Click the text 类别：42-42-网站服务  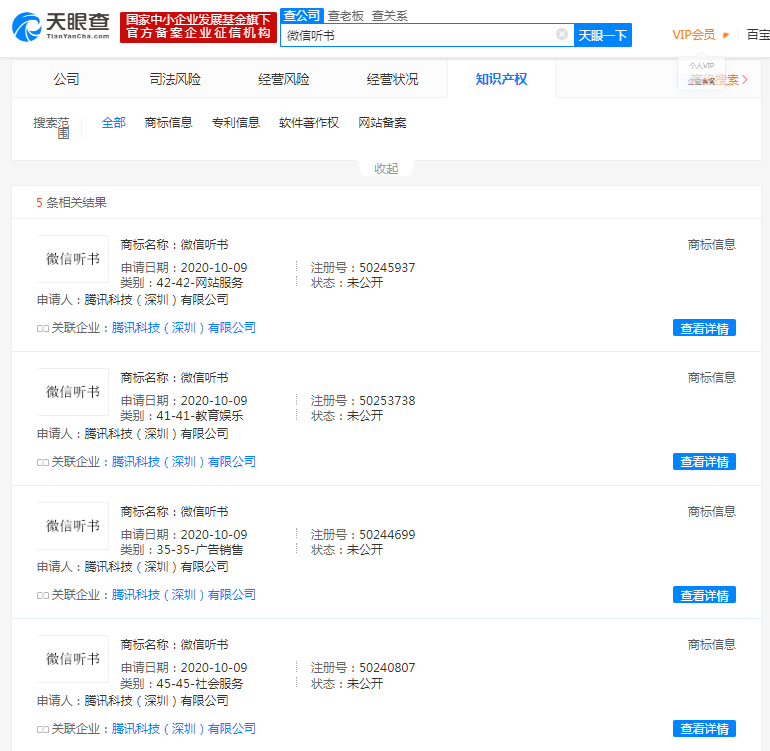click(x=182, y=283)
